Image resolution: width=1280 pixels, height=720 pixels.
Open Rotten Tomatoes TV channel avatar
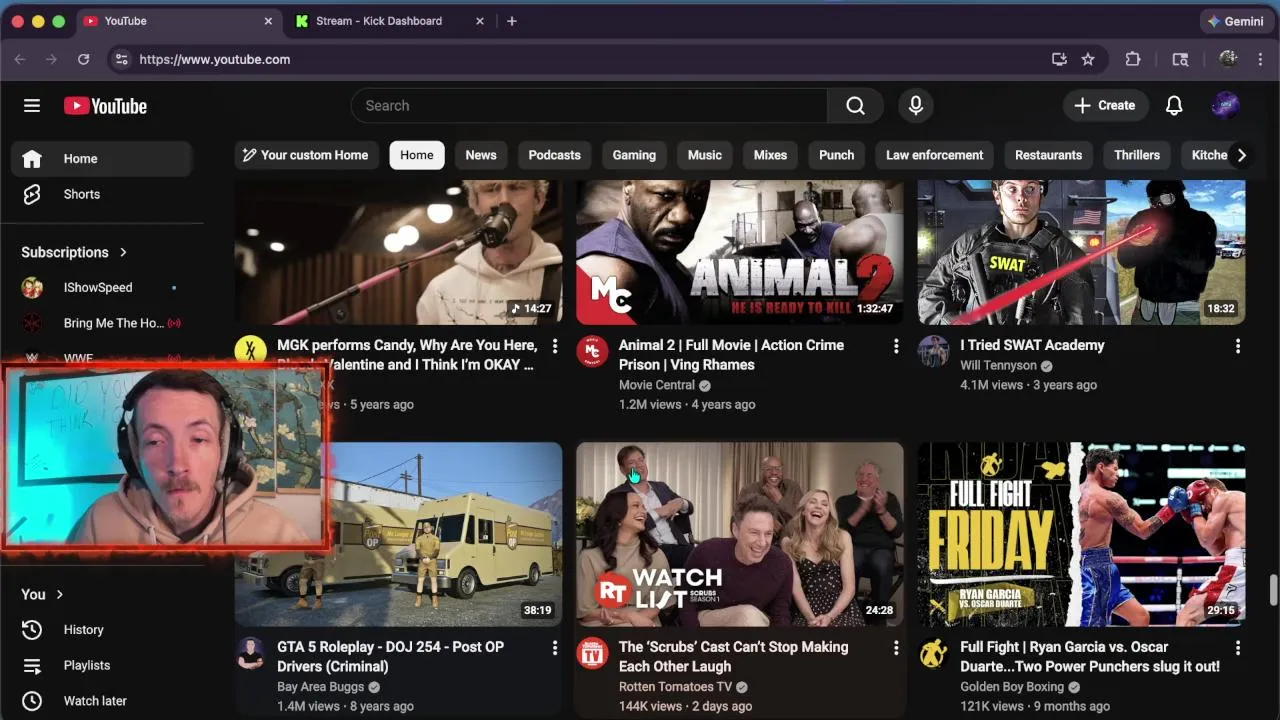(592, 654)
